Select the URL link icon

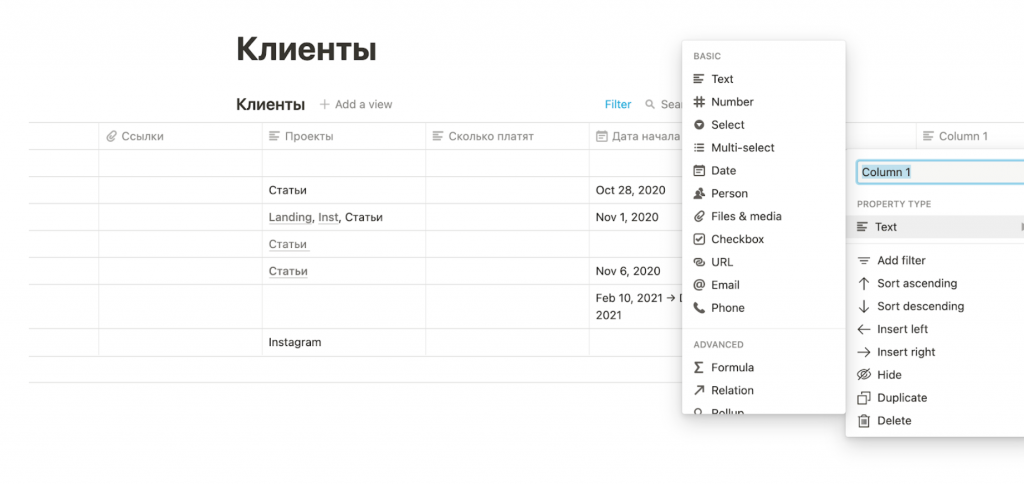click(699, 262)
